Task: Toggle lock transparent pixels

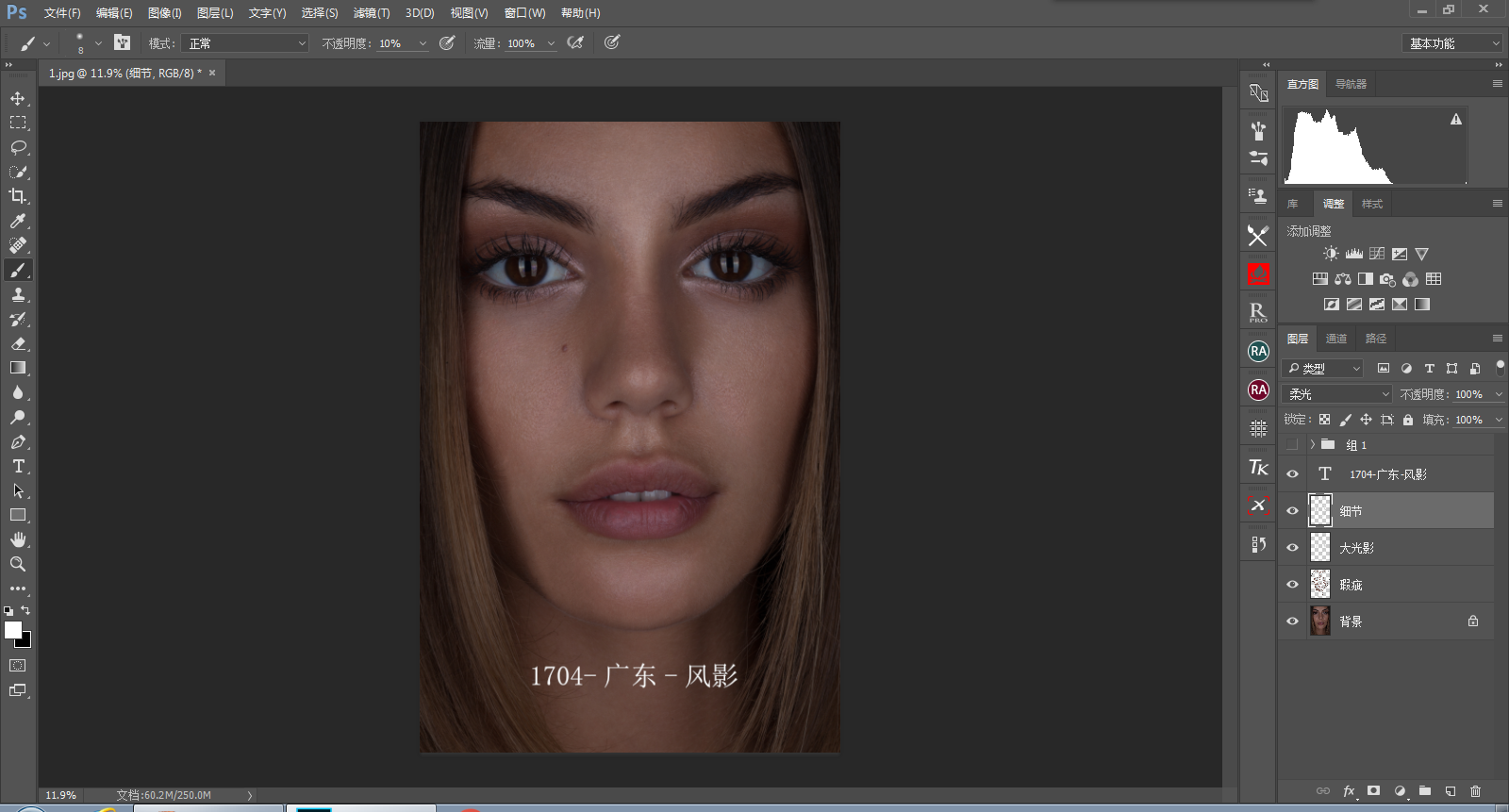Action: point(1325,420)
